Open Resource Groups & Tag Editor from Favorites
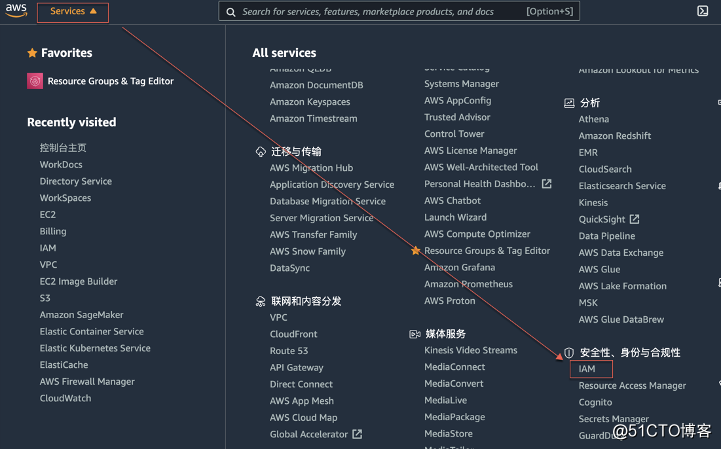Viewport: 722px width, 450px height. pos(111,81)
